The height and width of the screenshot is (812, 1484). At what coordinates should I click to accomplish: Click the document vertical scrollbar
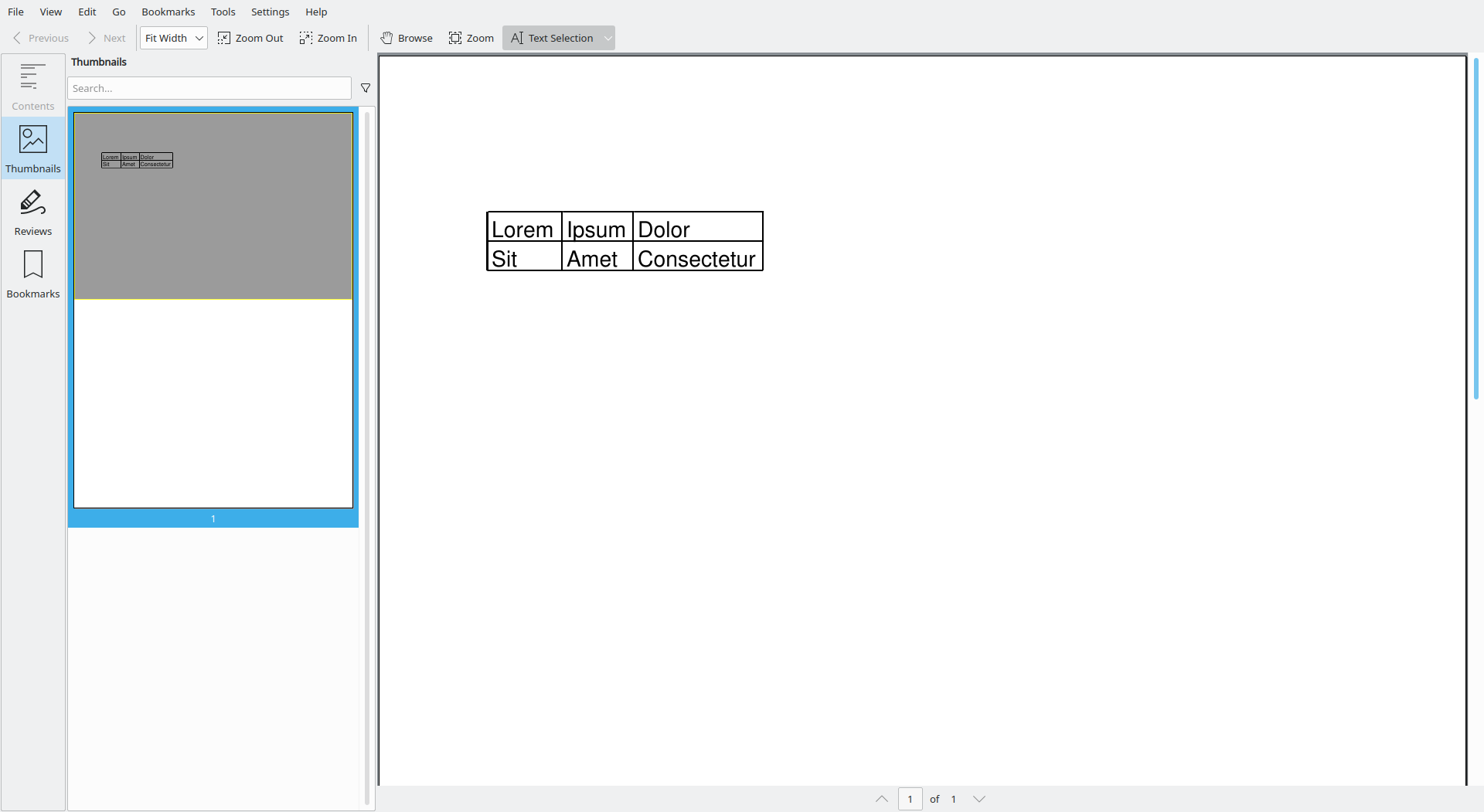coord(1476,229)
